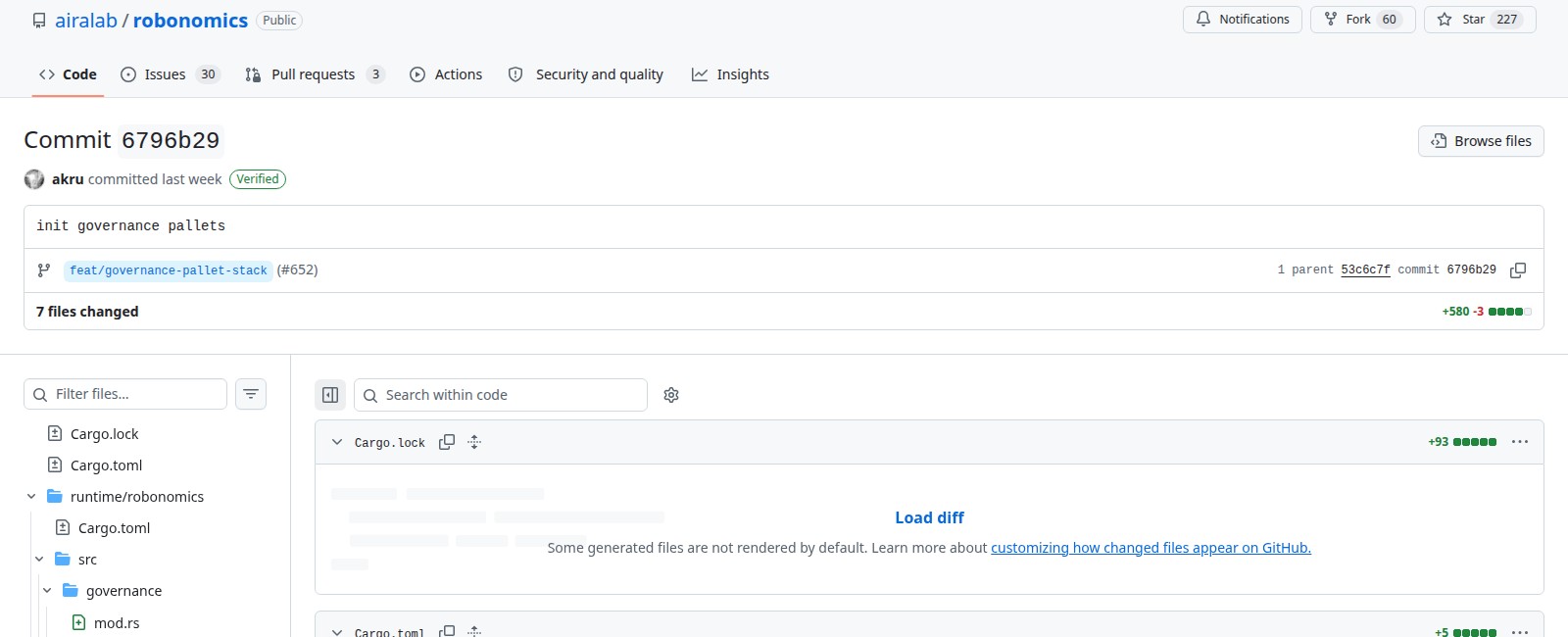Click the Star count 227

[1507, 20]
